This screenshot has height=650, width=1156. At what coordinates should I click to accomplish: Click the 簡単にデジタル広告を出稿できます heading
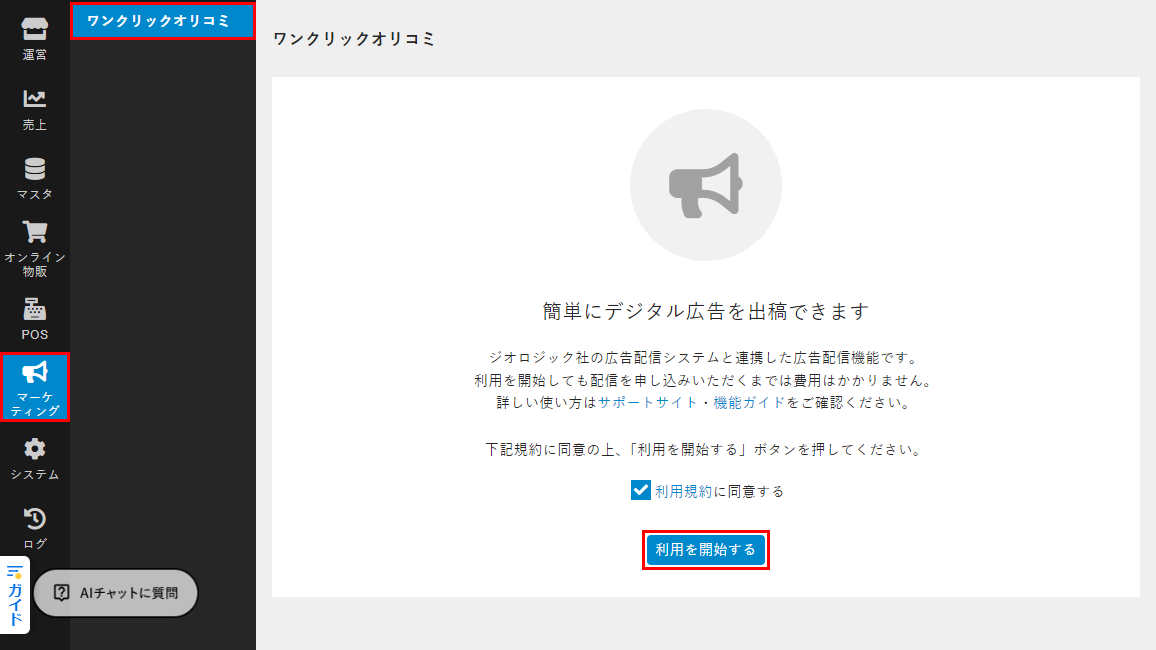tap(705, 311)
